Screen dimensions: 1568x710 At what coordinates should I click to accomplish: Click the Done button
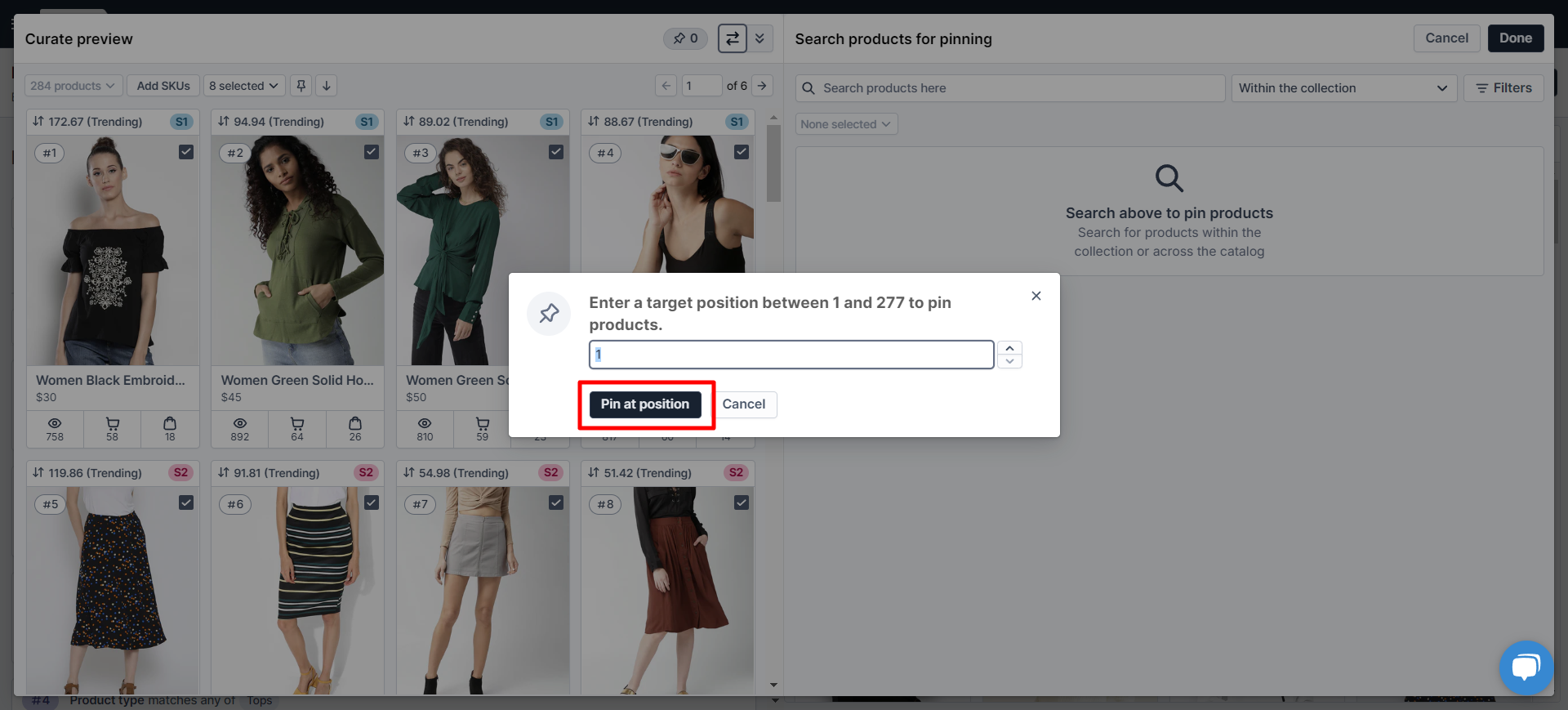[1515, 38]
